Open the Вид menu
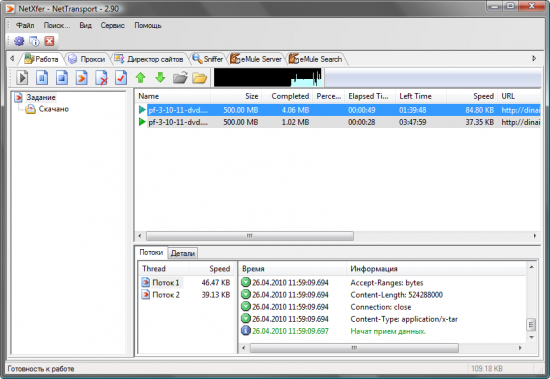The height and width of the screenshot is (379, 550). pos(85,25)
